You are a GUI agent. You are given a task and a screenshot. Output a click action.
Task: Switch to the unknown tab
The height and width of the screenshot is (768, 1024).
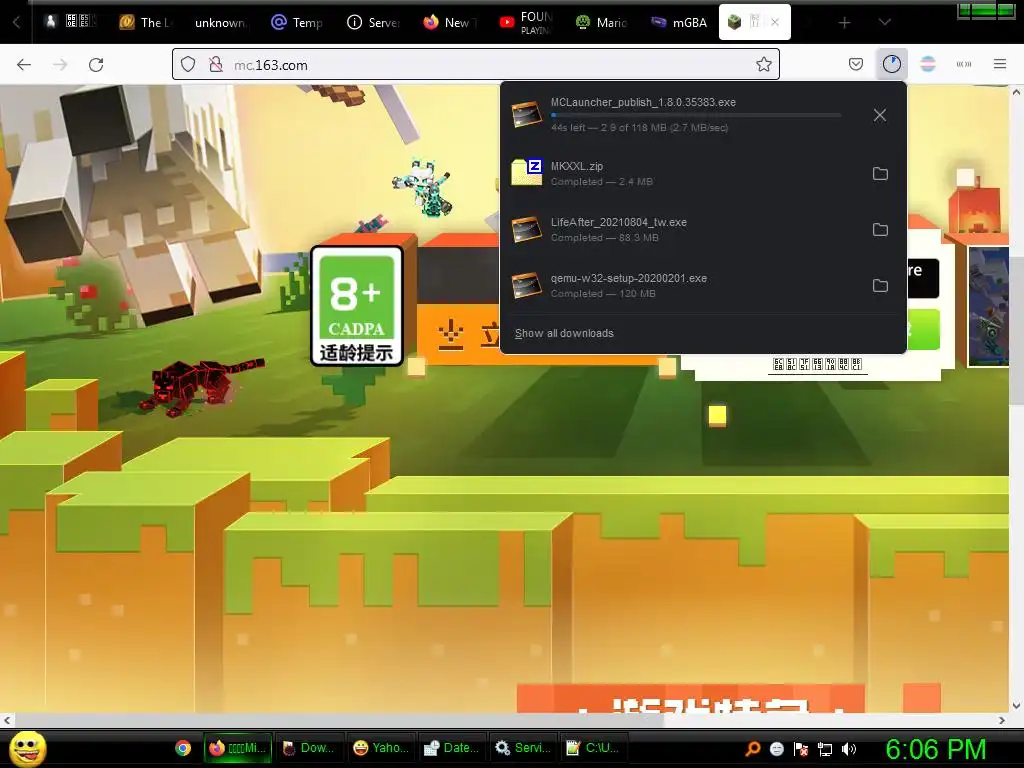click(x=221, y=22)
